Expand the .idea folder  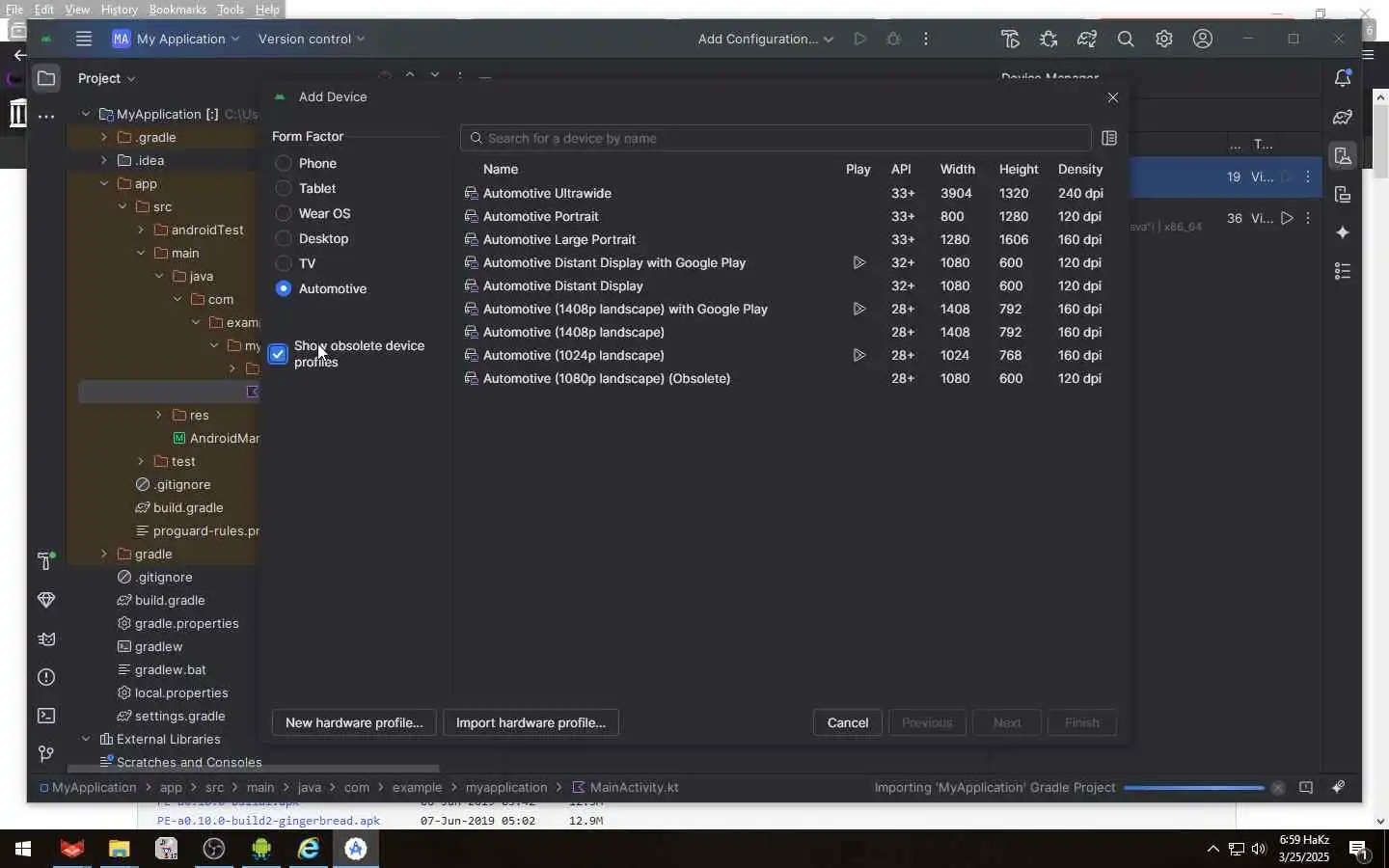(104, 161)
